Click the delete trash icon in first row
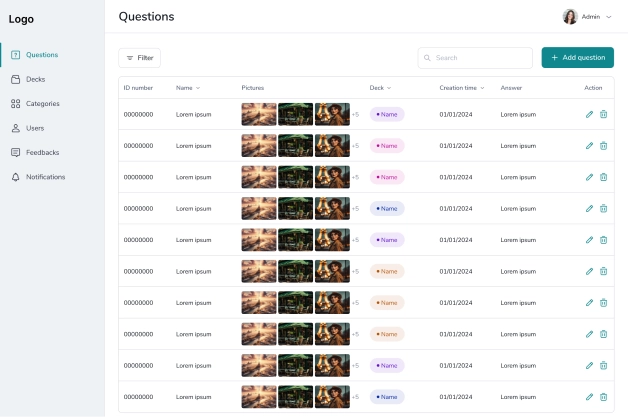The height and width of the screenshot is (417, 628). point(603,115)
